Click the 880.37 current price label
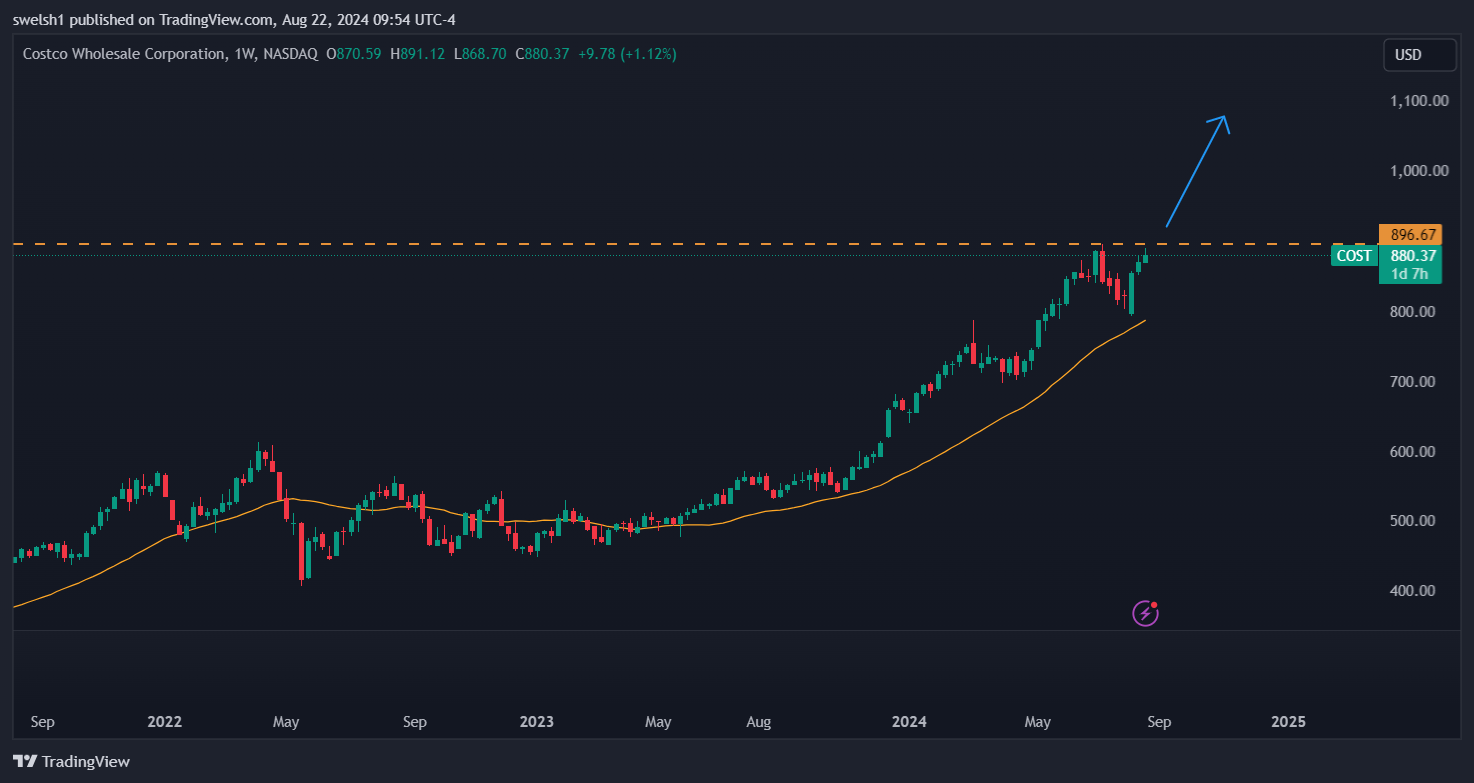 (1410, 255)
